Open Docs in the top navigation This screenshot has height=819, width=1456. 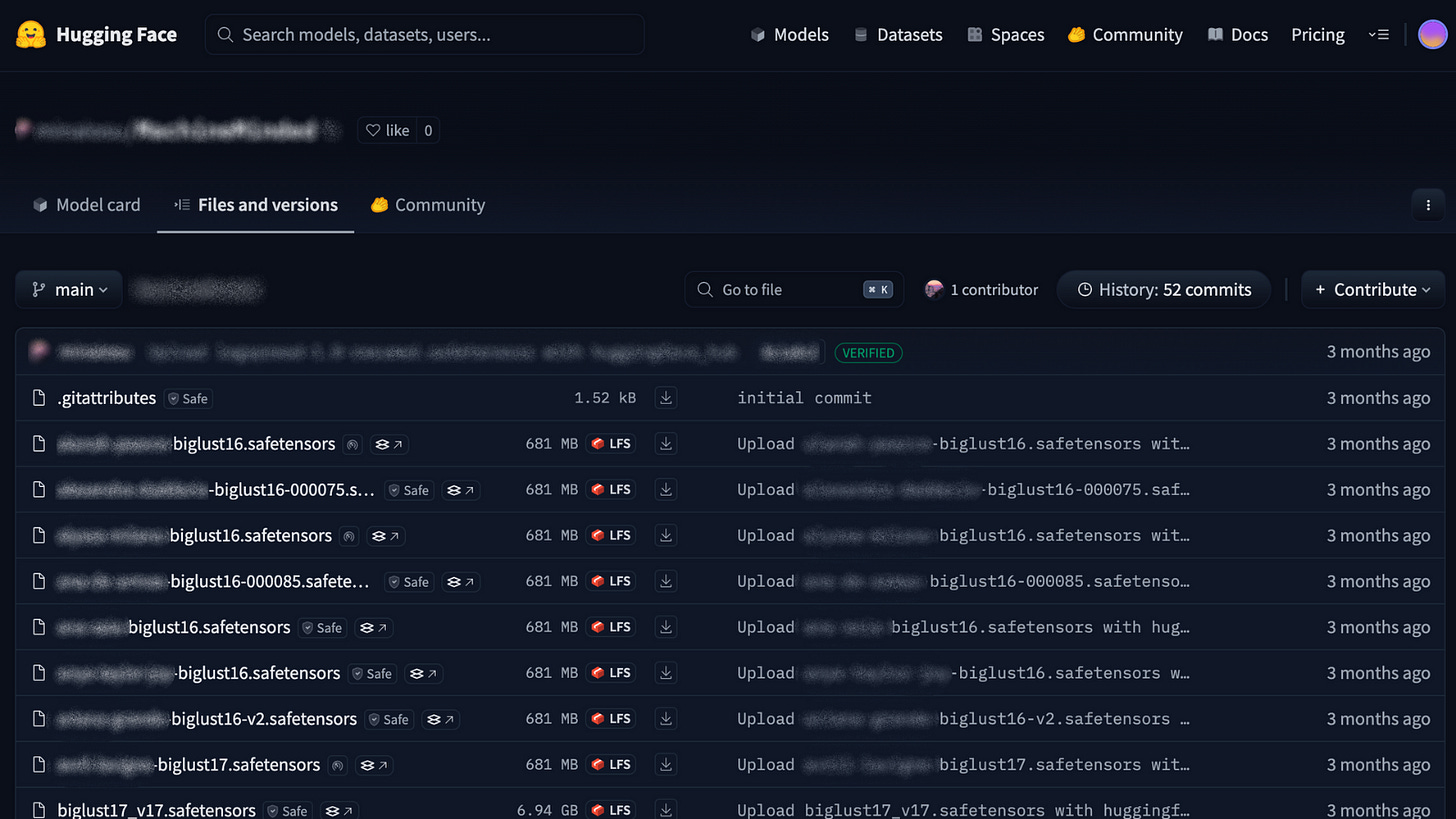click(x=1238, y=35)
